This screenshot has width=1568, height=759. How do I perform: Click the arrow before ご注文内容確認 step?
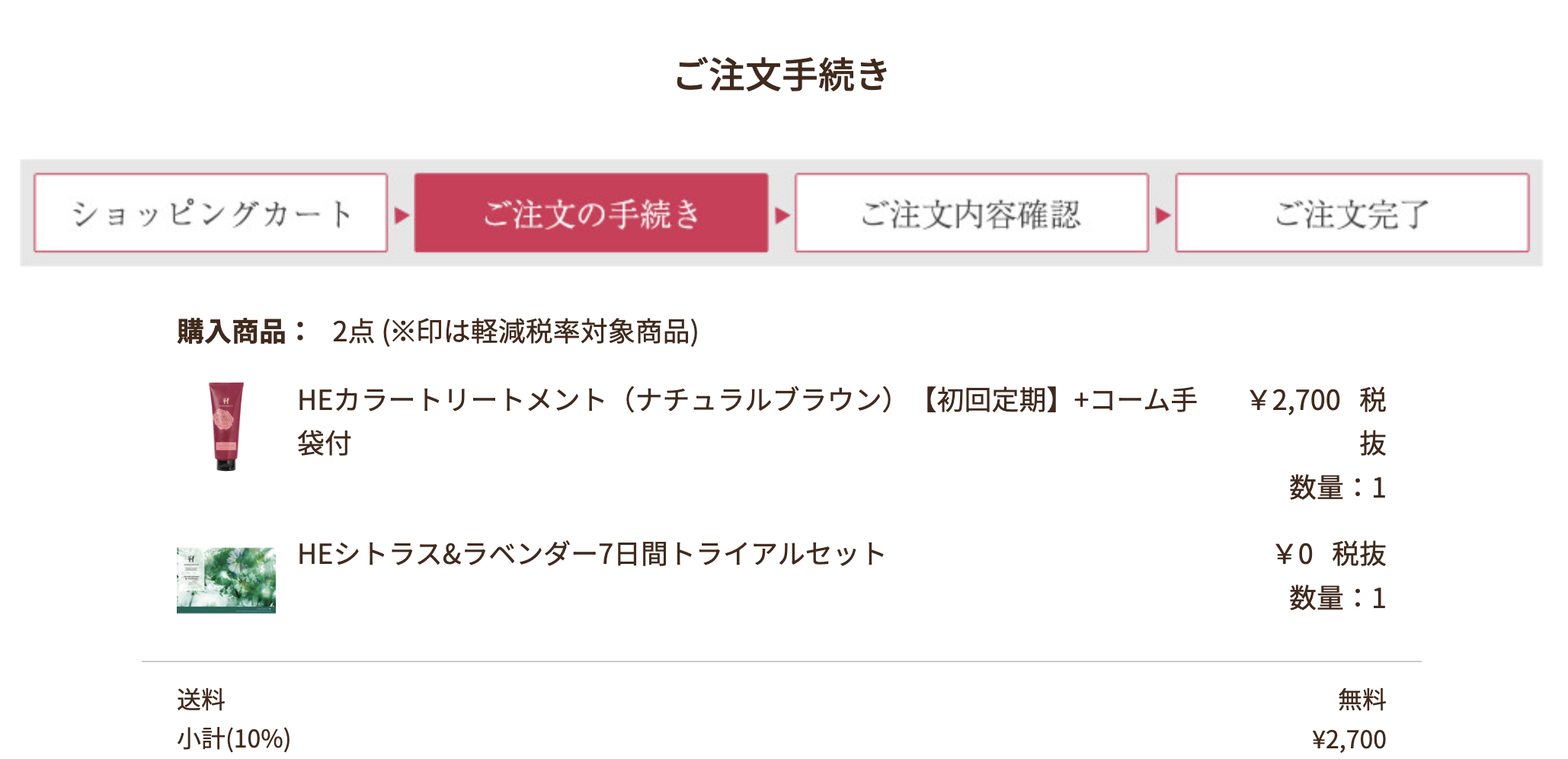pyautogui.click(x=782, y=215)
